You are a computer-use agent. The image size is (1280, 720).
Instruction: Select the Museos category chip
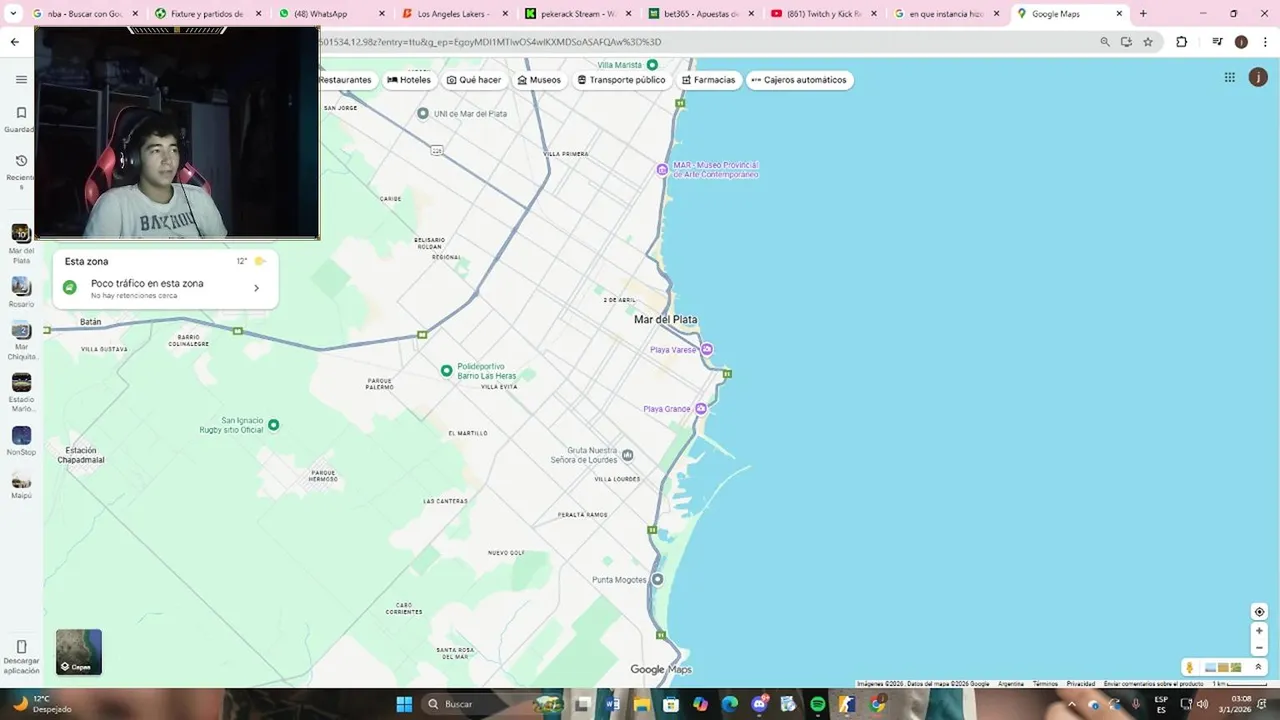click(539, 80)
